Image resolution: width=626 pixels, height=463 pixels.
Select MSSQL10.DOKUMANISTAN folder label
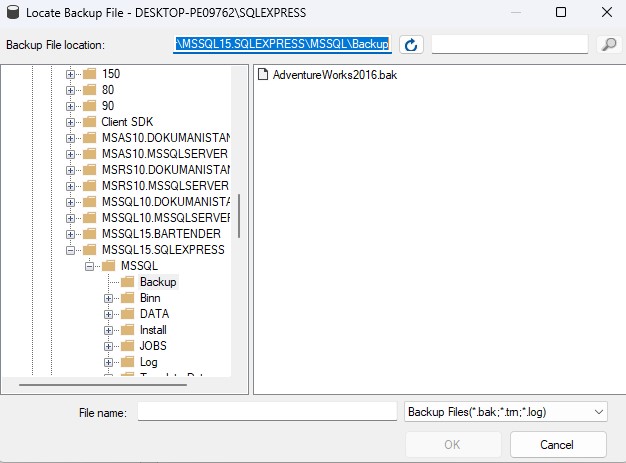pos(166,202)
